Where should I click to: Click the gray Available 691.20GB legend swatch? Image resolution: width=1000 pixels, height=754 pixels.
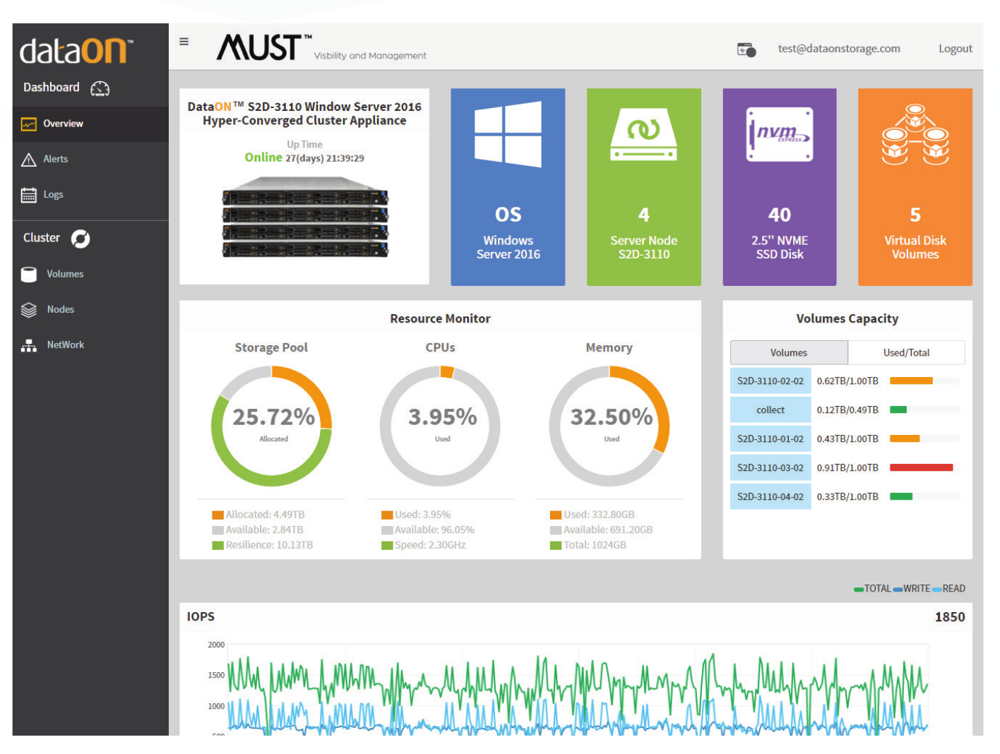(x=555, y=530)
